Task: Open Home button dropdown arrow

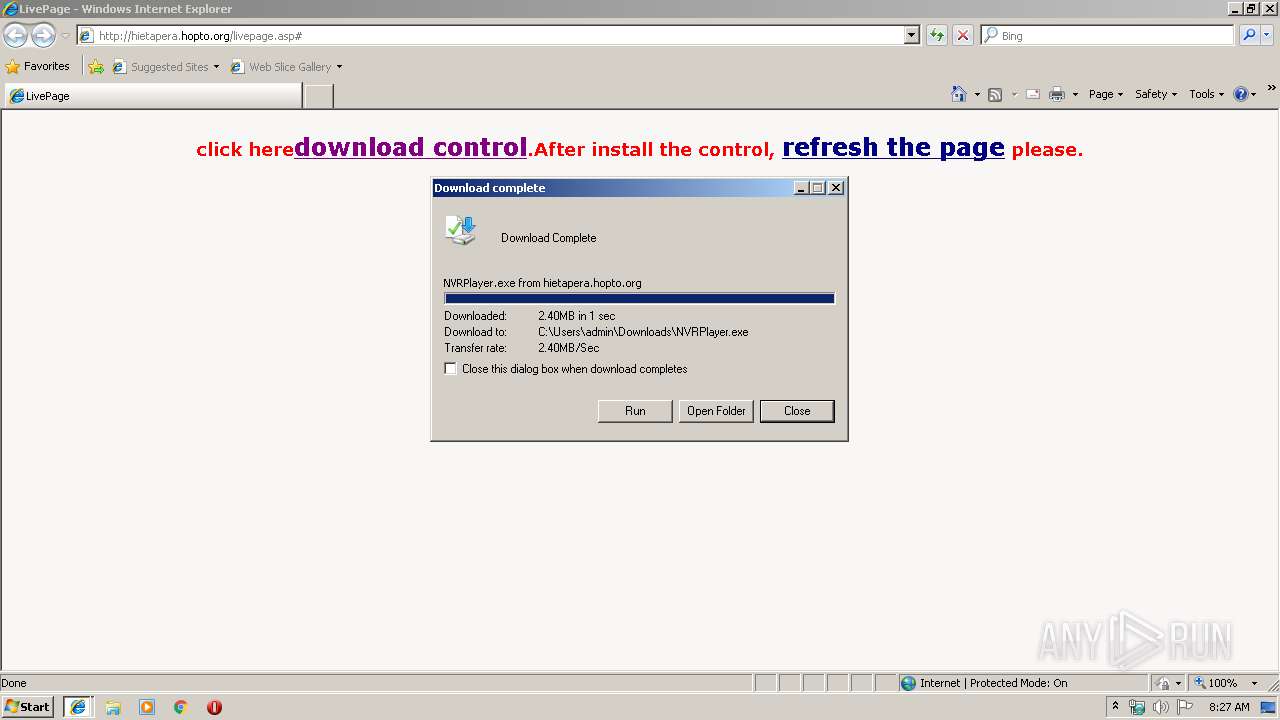Action: coord(977,94)
